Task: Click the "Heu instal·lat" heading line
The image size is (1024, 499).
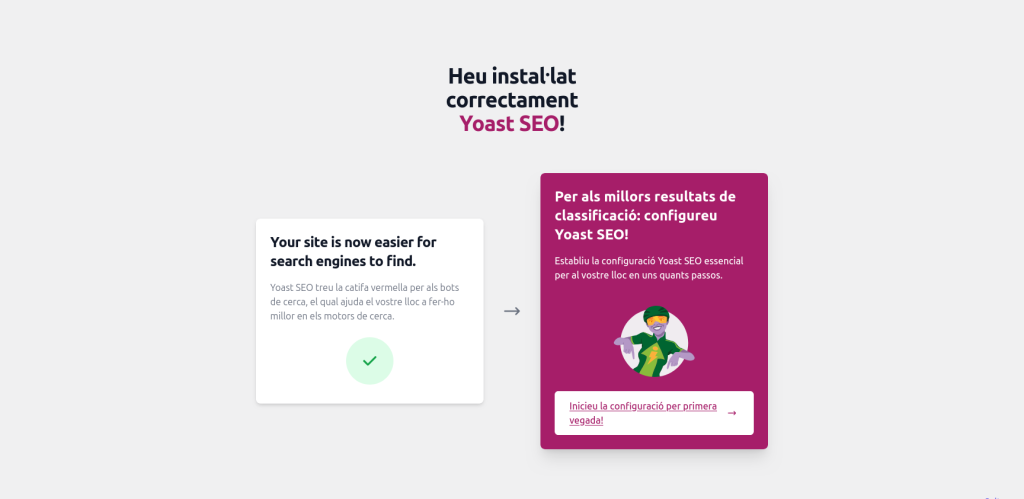Action: tap(512, 76)
